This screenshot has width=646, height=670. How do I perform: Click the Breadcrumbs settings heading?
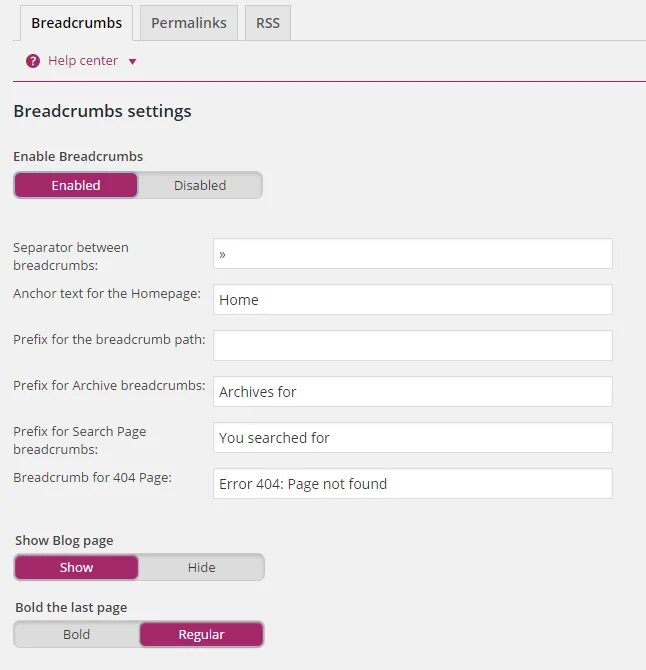102,111
